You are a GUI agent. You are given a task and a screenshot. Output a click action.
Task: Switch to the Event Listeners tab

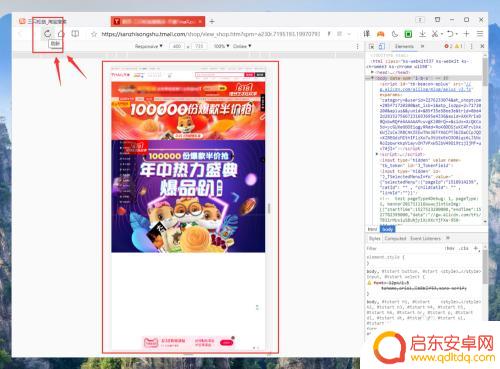pos(425,238)
